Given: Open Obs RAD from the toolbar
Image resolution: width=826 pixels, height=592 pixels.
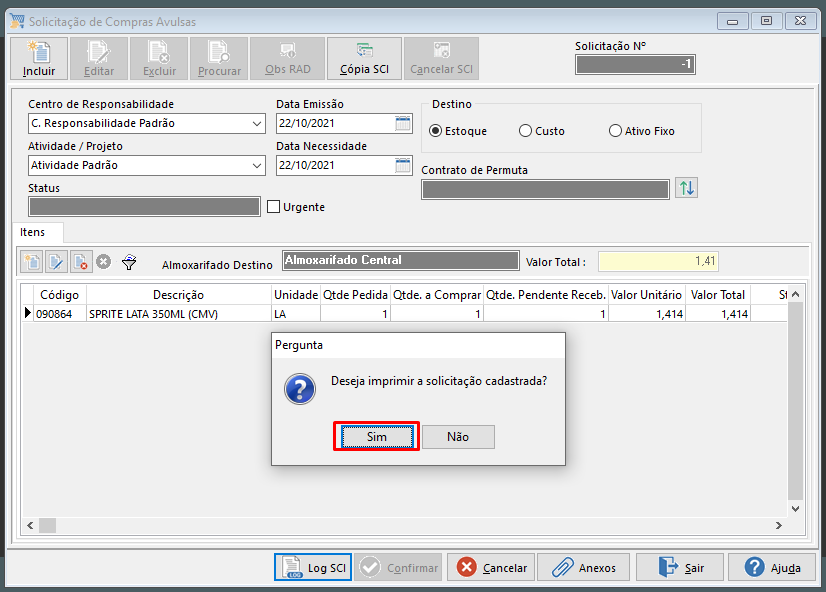Looking at the screenshot, I should pos(288,58).
